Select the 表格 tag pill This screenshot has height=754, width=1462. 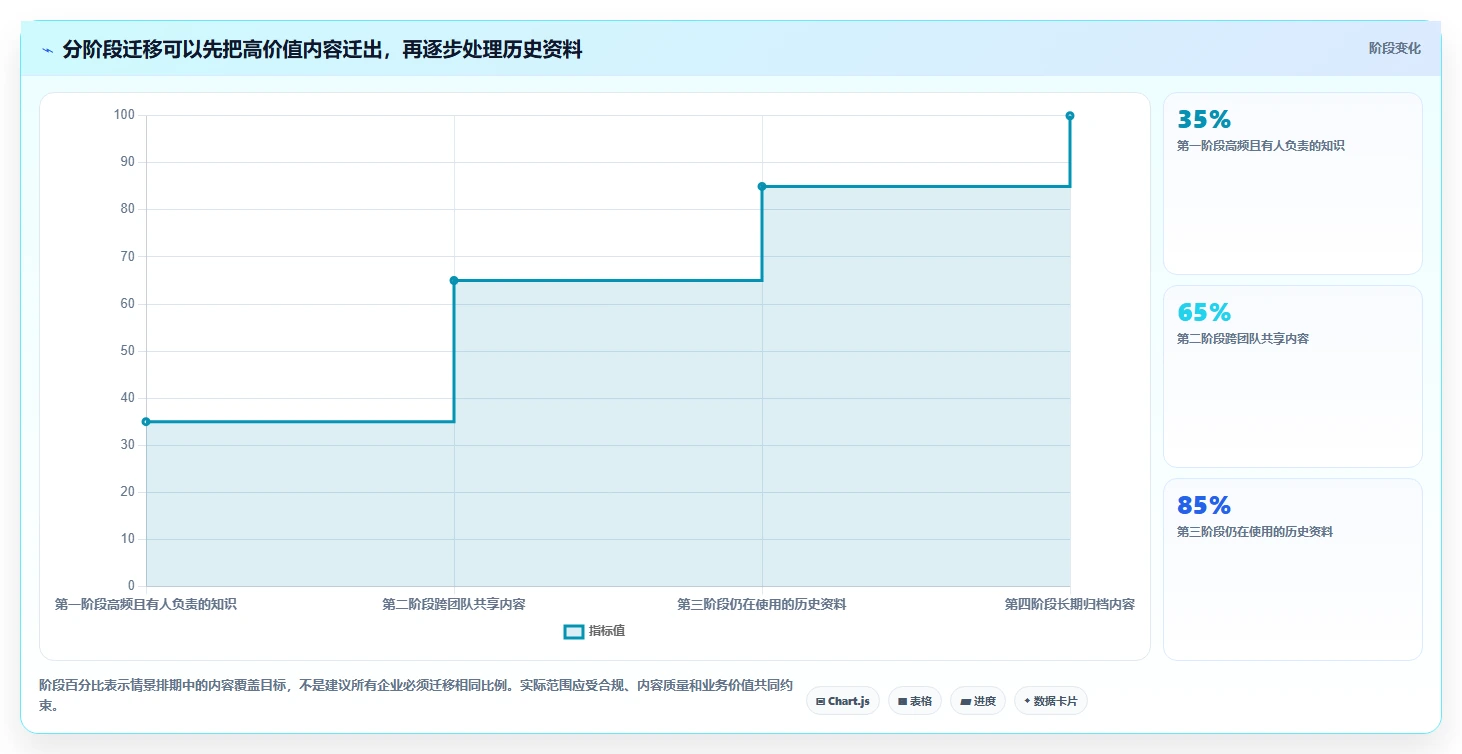(915, 701)
